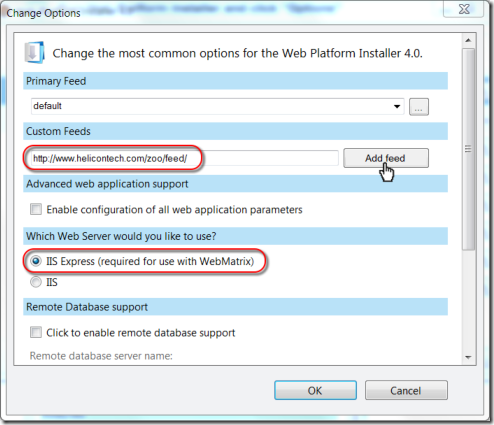Click inside the default feed combo box
The image size is (494, 425).
[x=217, y=107]
